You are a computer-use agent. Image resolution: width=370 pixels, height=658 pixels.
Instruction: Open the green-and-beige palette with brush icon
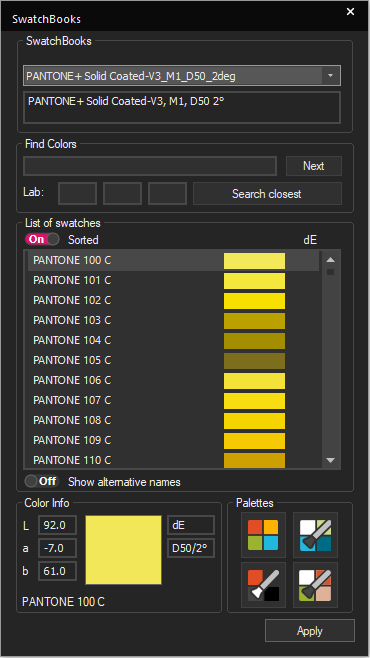point(315,585)
